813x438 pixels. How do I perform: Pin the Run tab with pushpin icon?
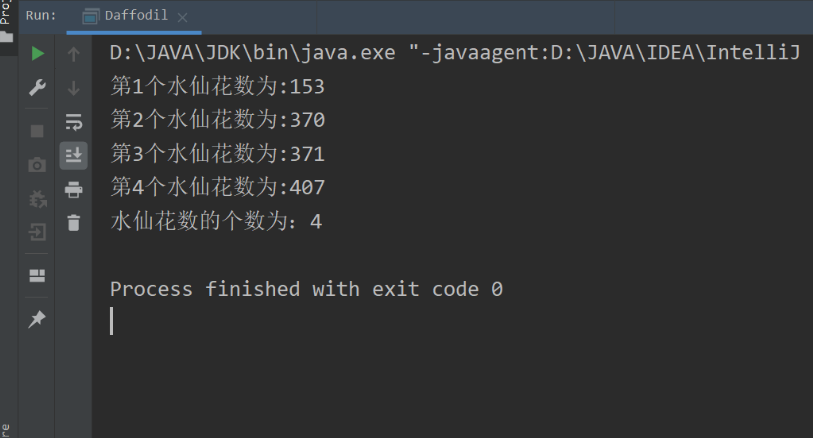(x=37, y=319)
